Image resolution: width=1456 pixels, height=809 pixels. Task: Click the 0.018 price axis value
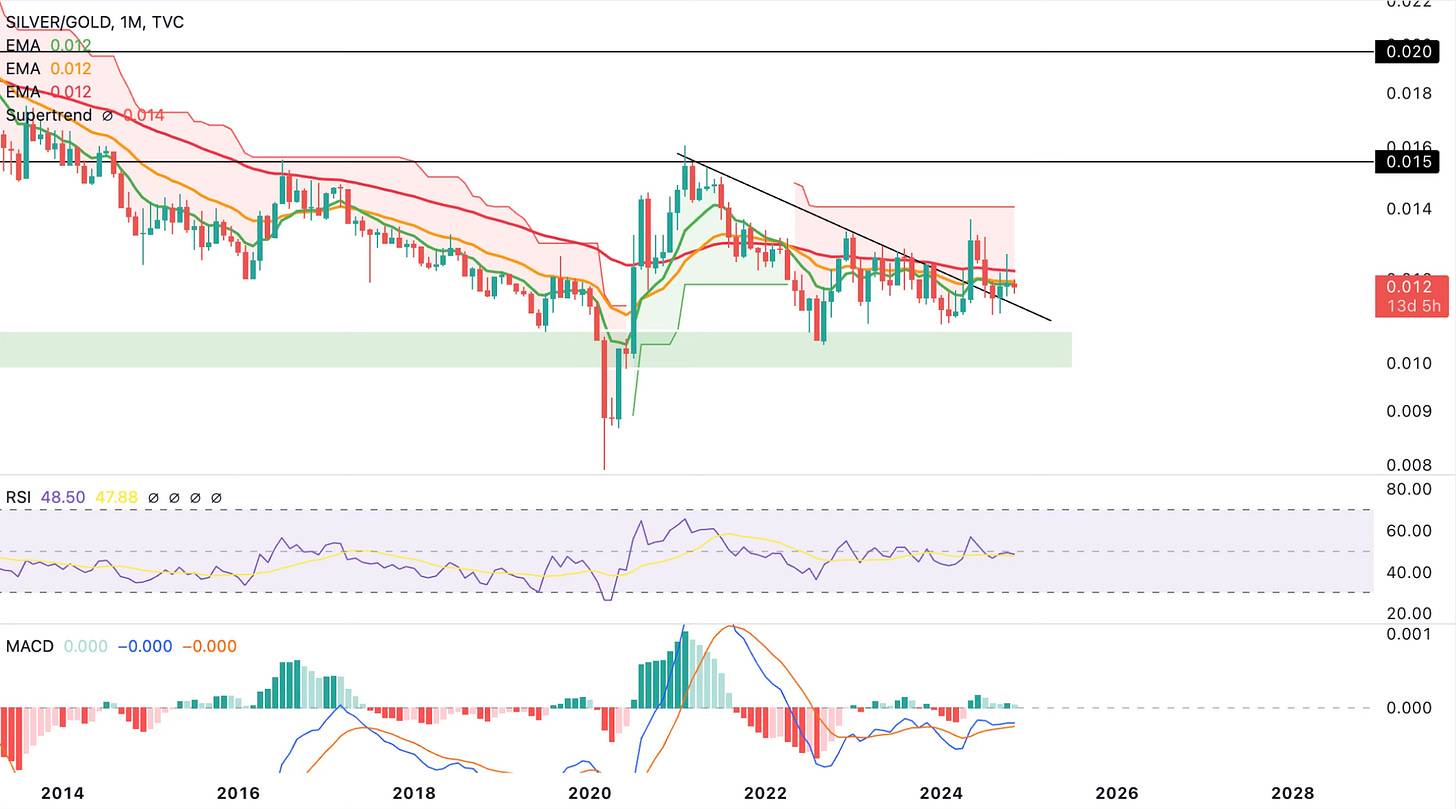click(1411, 93)
